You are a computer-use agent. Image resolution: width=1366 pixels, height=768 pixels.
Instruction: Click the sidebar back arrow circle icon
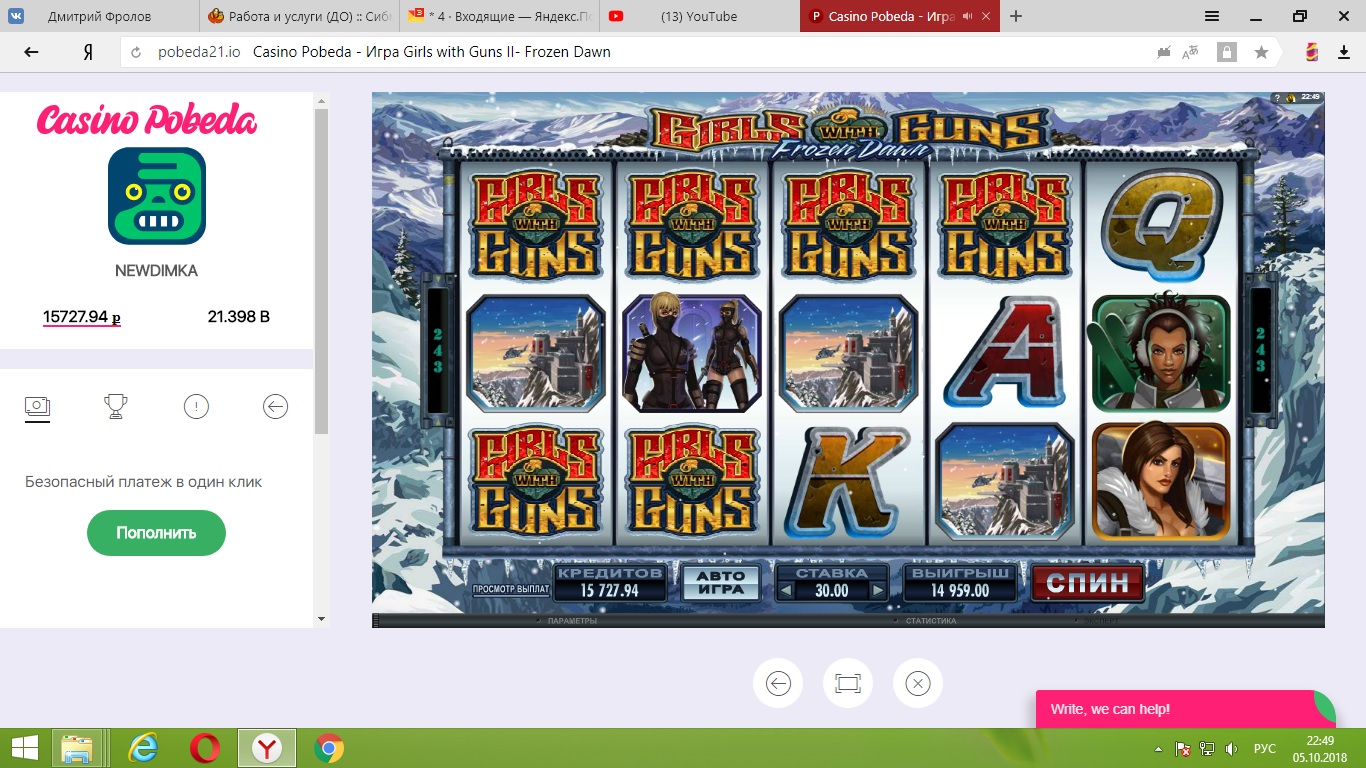(x=275, y=406)
